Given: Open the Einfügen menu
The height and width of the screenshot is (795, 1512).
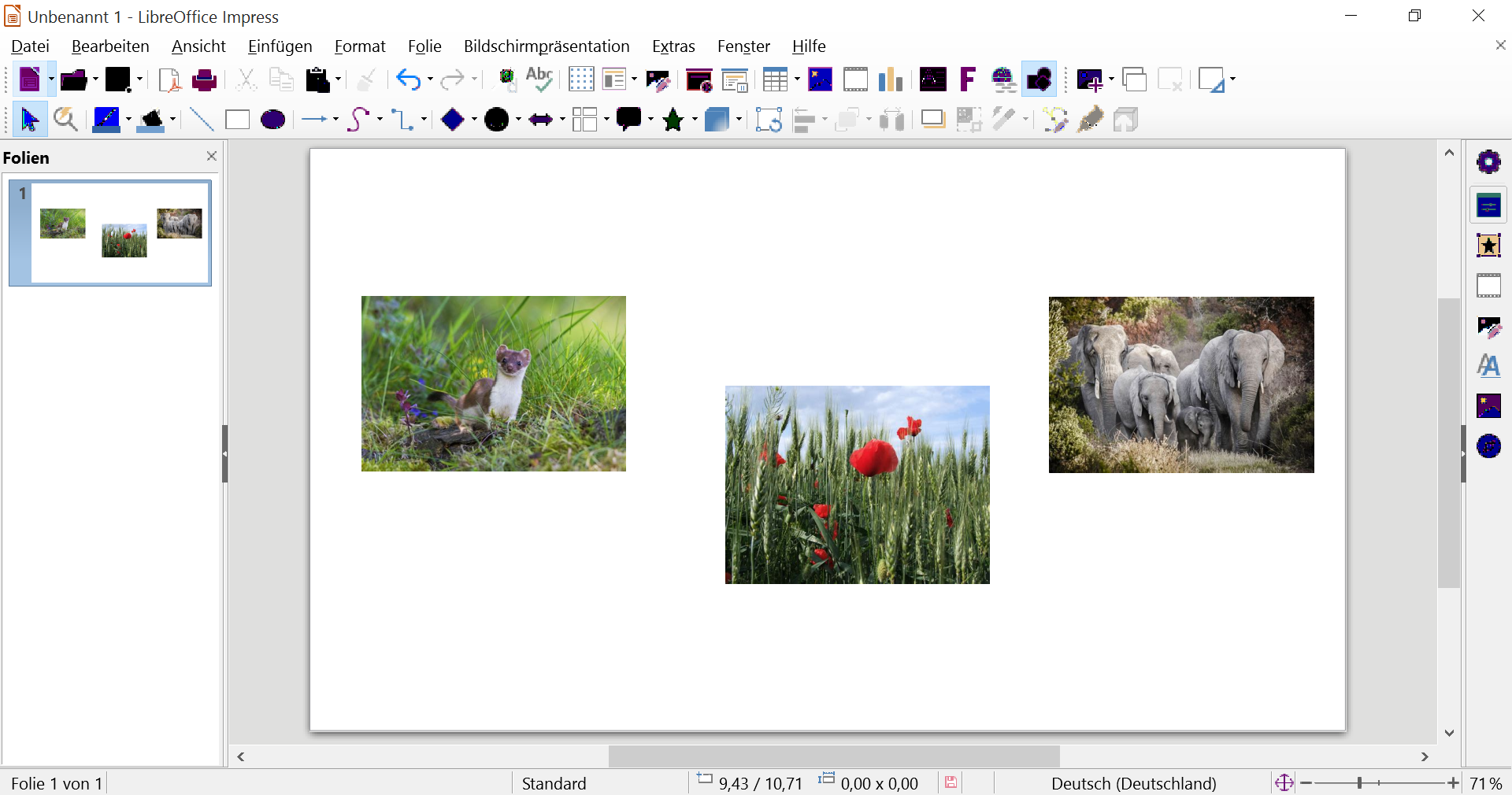Looking at the screenshot, I should click(x=280, y=46).
